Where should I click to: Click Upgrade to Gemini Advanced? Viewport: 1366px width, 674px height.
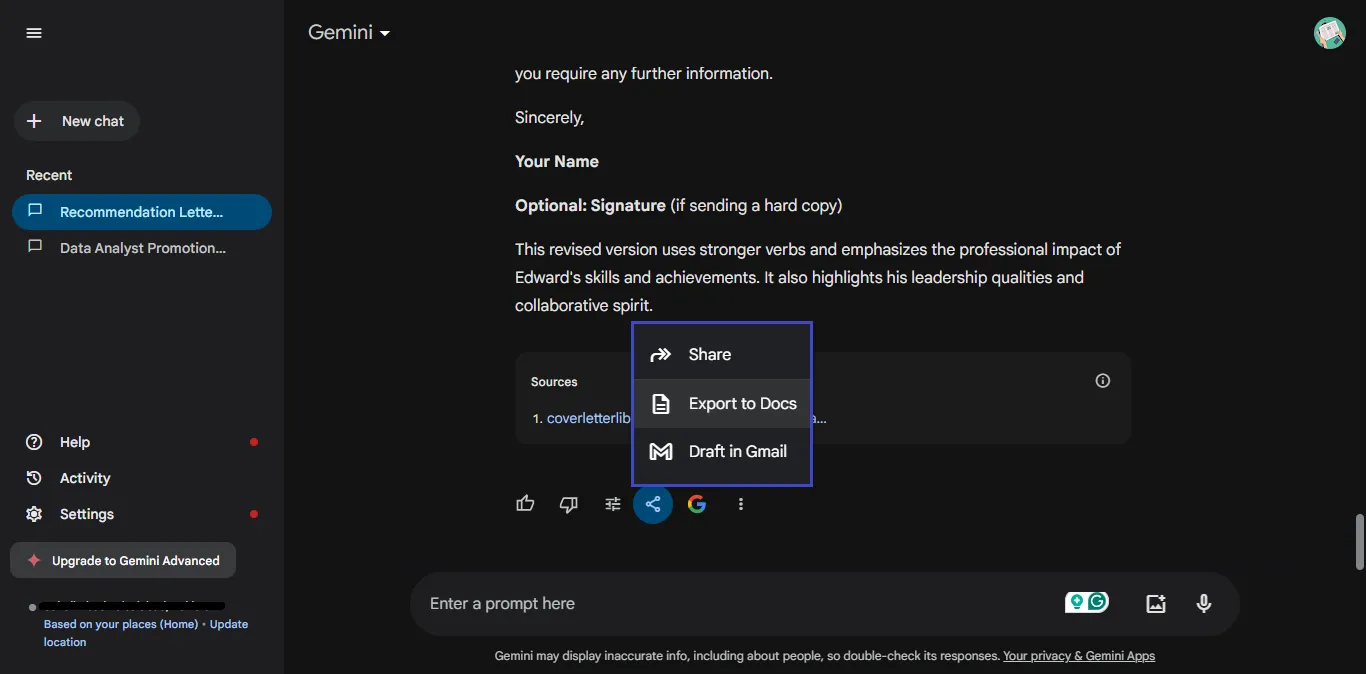pos(123,560)
